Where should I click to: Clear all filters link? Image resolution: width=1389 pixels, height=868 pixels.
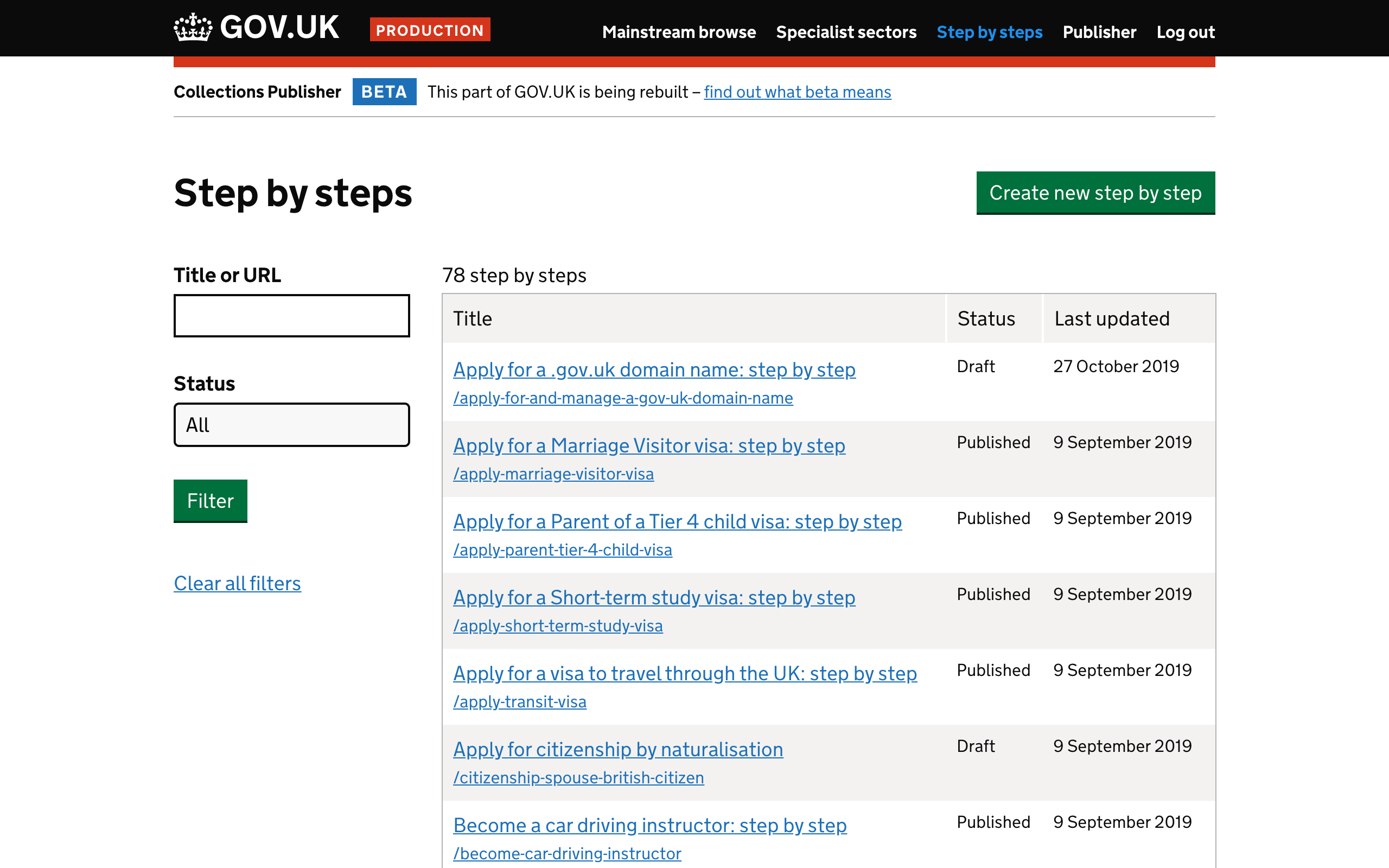[x=237, y=583]
